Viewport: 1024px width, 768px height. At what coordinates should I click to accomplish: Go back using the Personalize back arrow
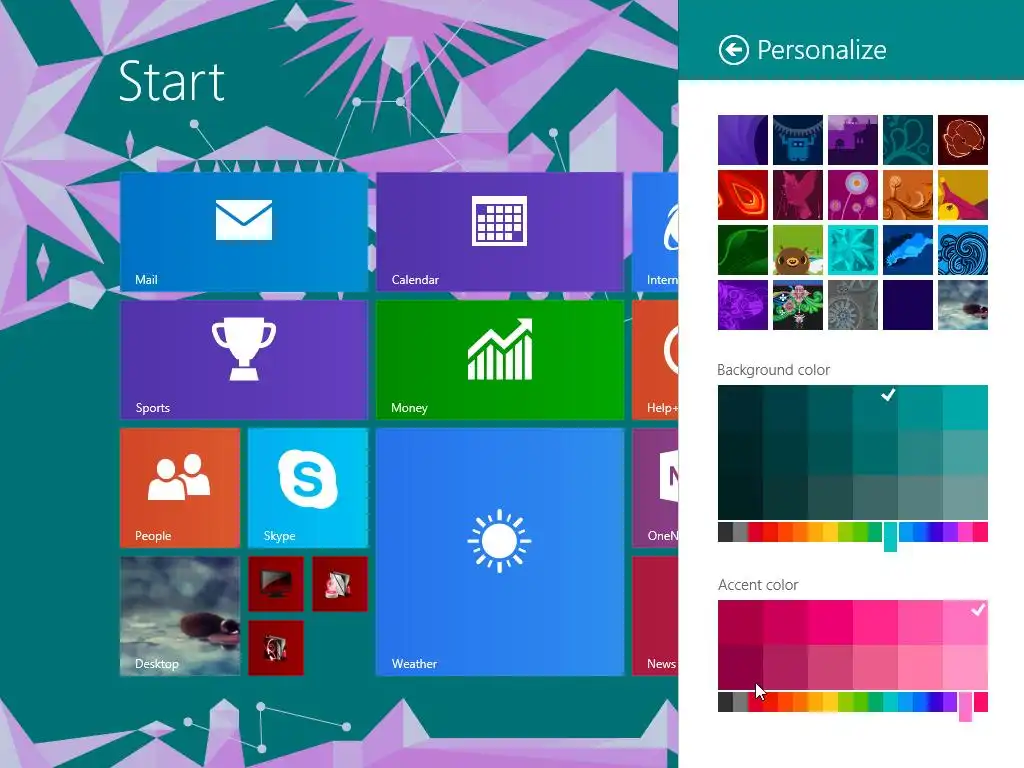pyautogui.click(x=733, y=50)
